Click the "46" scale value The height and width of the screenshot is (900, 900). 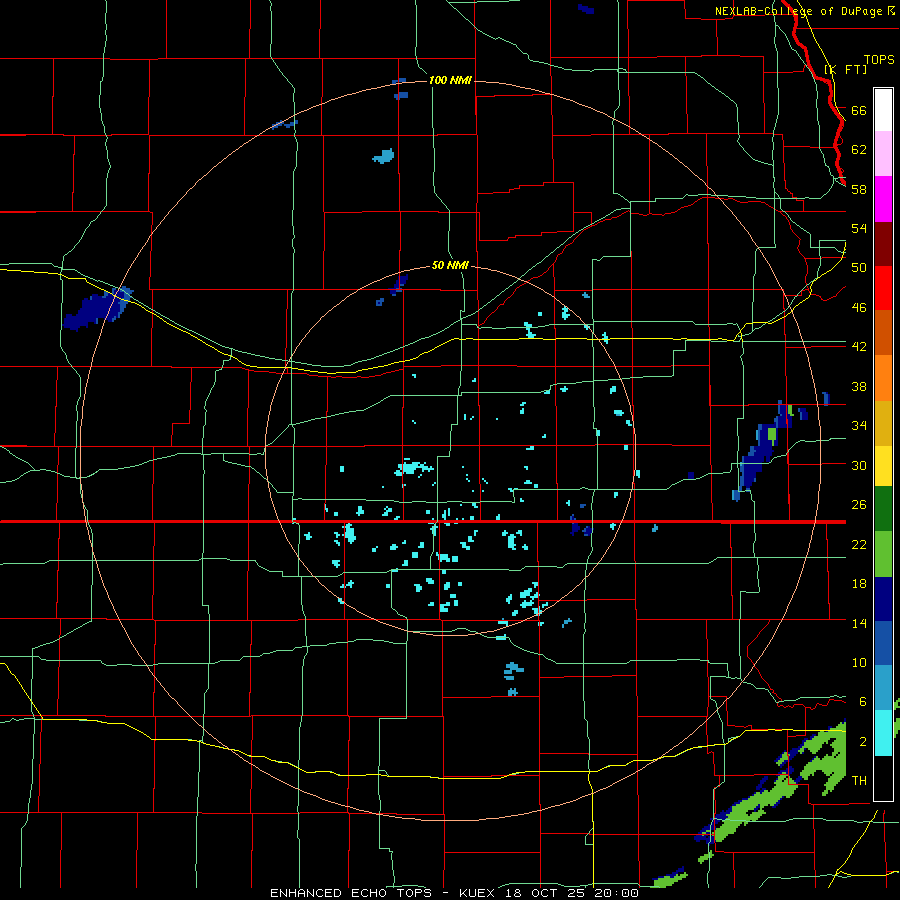coord(859,308)
